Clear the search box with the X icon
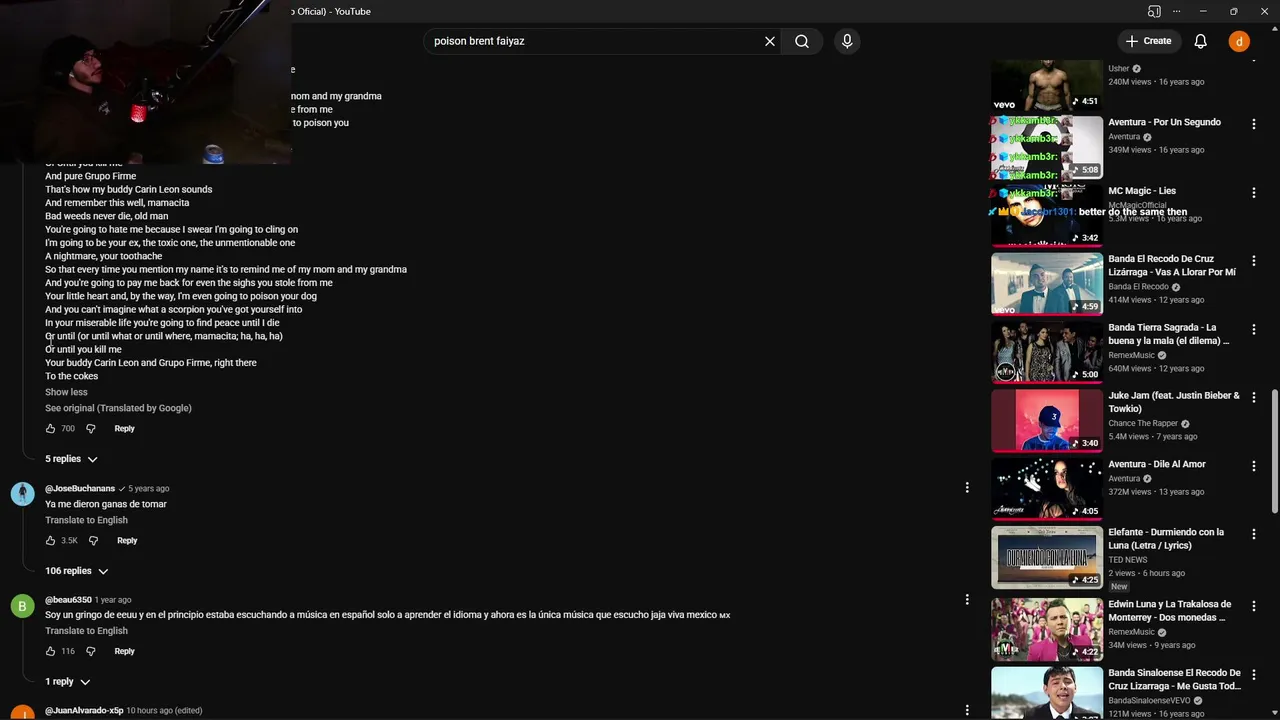The image size is (1280, 720). (x=770, y=41)
